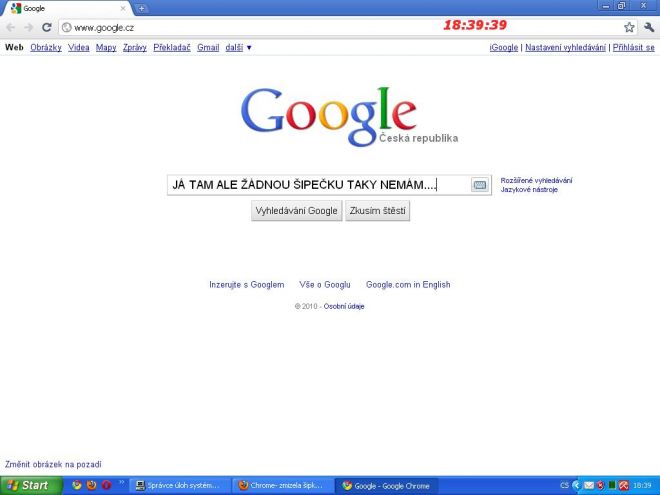Open the Mapy link

click(x=106, y=48)
